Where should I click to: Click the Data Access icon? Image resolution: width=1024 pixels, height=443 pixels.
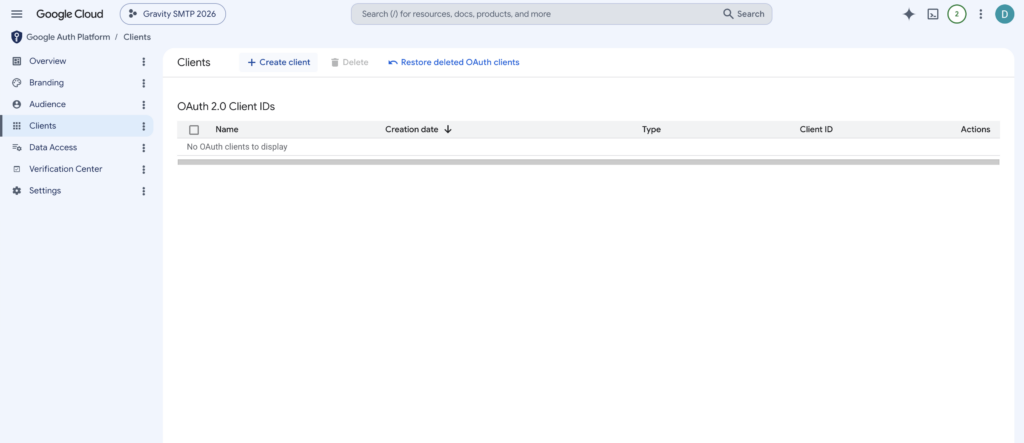[x=17, y=148]
